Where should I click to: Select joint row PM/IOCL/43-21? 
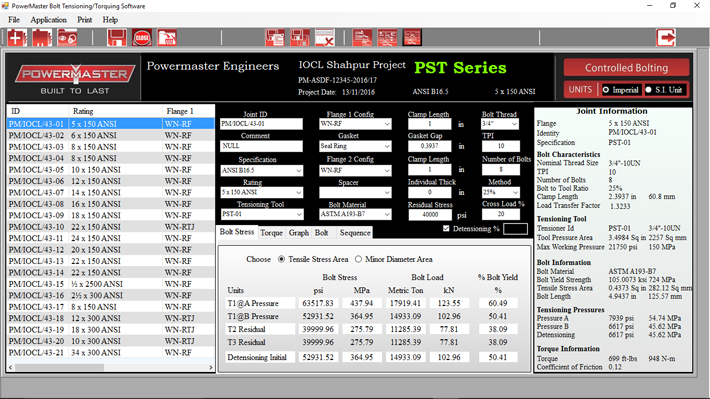[110, 352]
